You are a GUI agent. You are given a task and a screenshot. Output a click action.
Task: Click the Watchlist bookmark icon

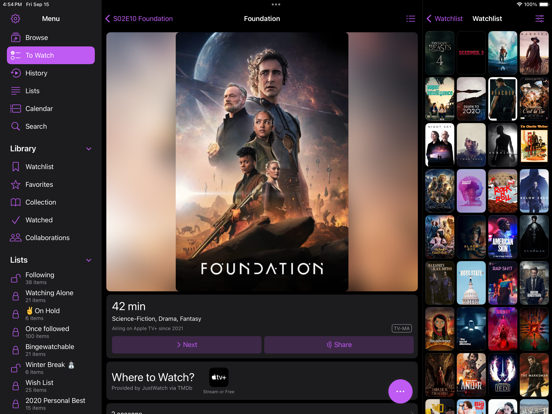point(15,167)
